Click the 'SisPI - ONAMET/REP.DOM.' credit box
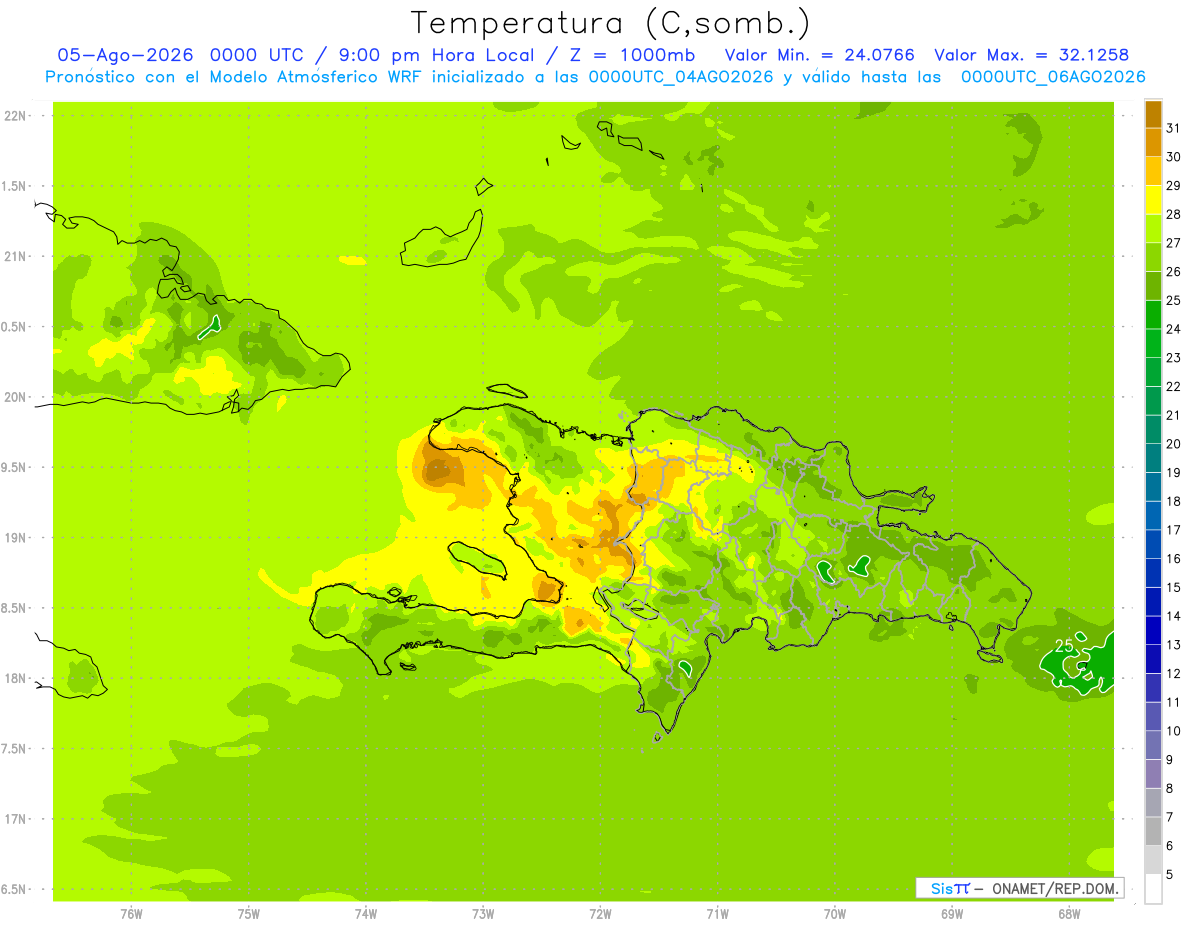The width and height of the screenshot is (1200, 927). (x=1020, y=888)
